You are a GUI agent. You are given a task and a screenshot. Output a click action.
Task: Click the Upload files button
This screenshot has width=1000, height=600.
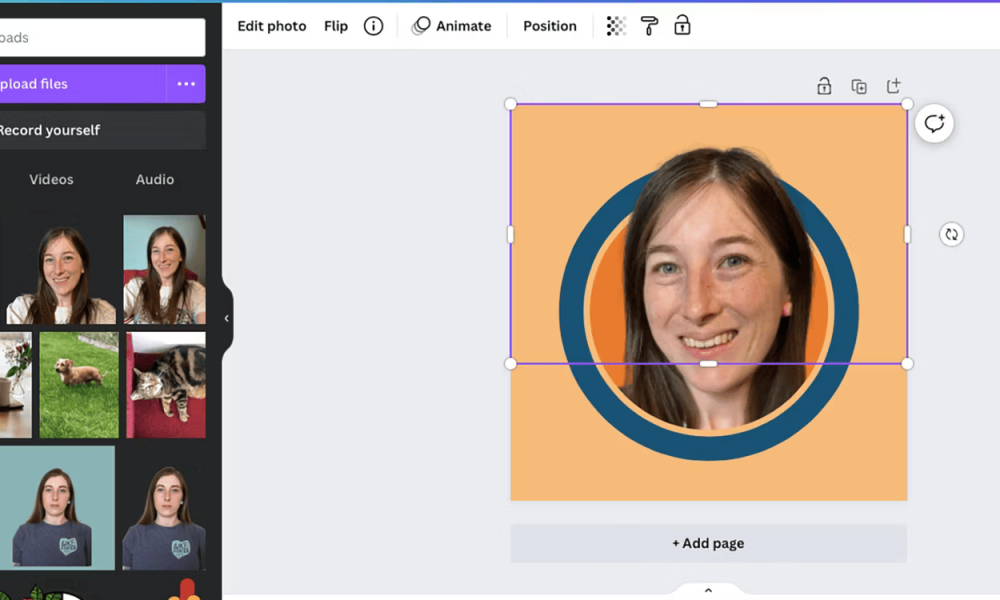[x=83, y=84]
